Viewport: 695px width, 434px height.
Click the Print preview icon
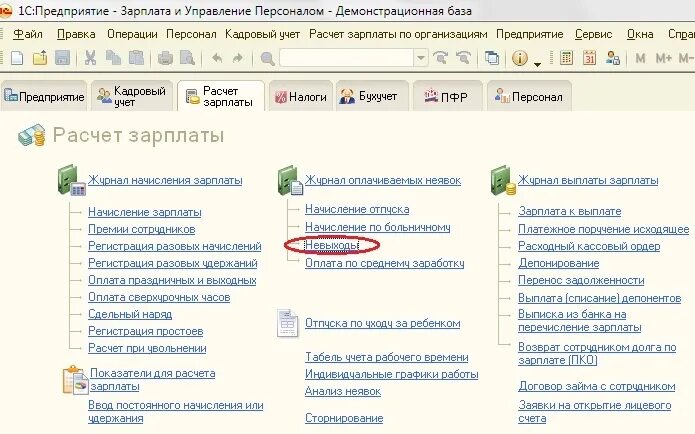[187, 58]
